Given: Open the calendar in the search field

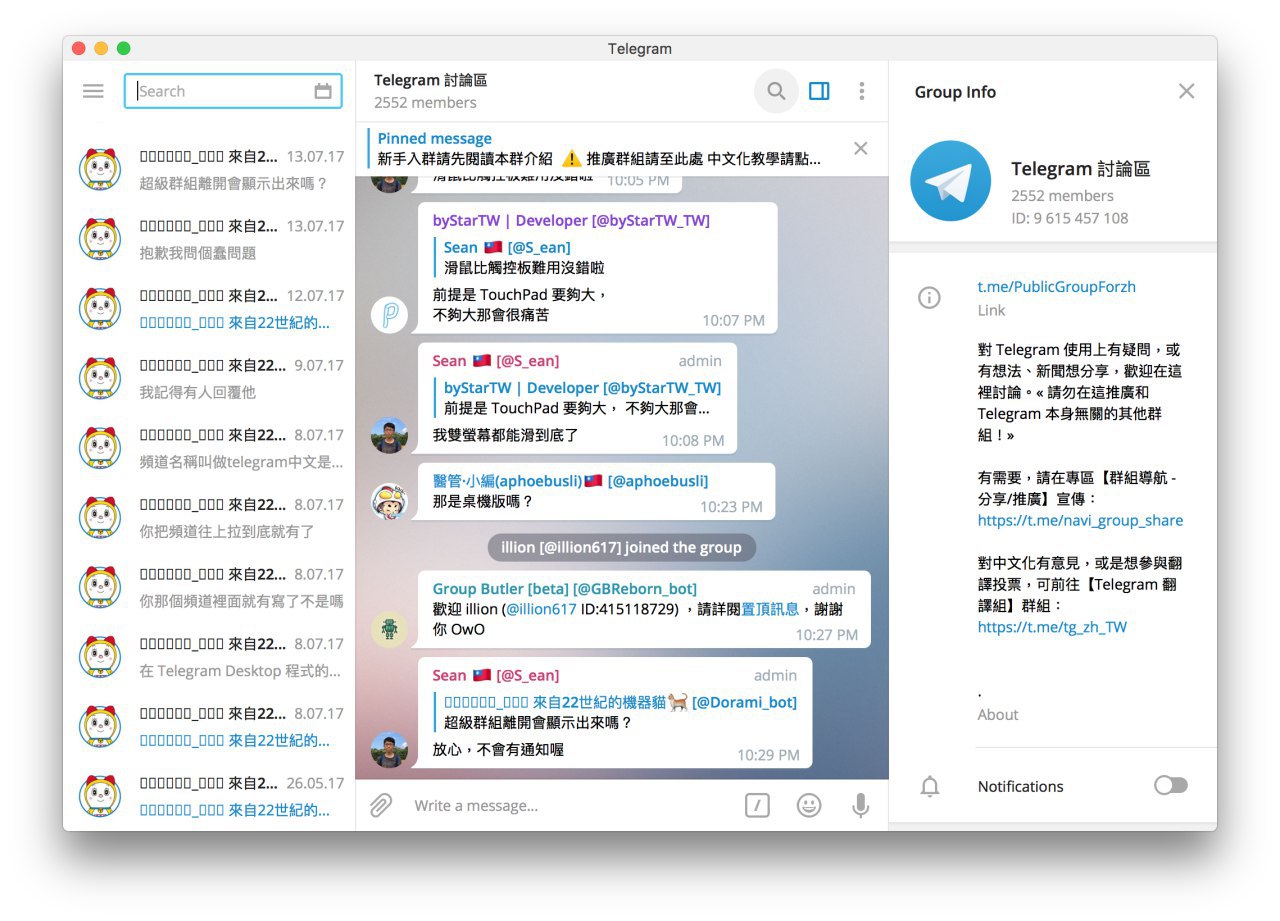Looking at the screenshot, I should point(323,91).
